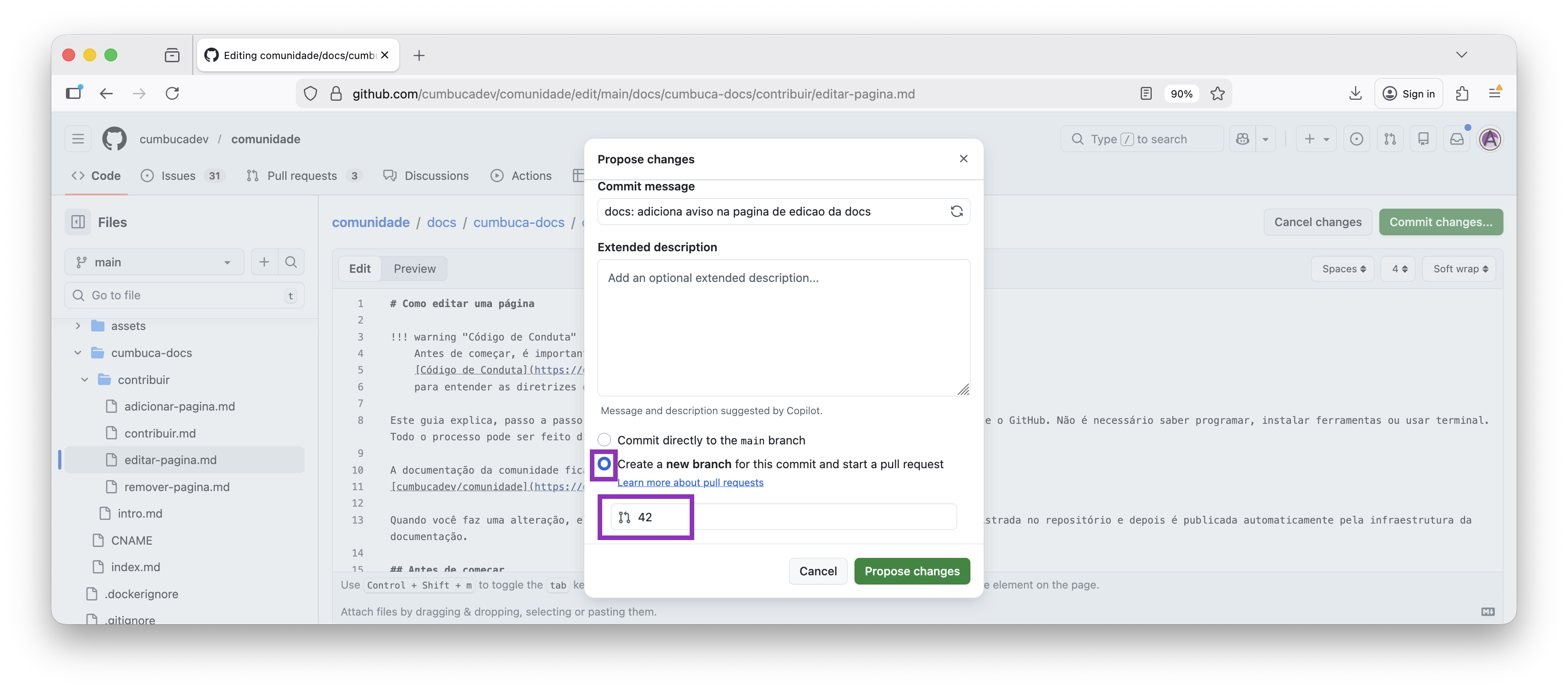Search files with magnifier icon in Files panel

point(291,262)
